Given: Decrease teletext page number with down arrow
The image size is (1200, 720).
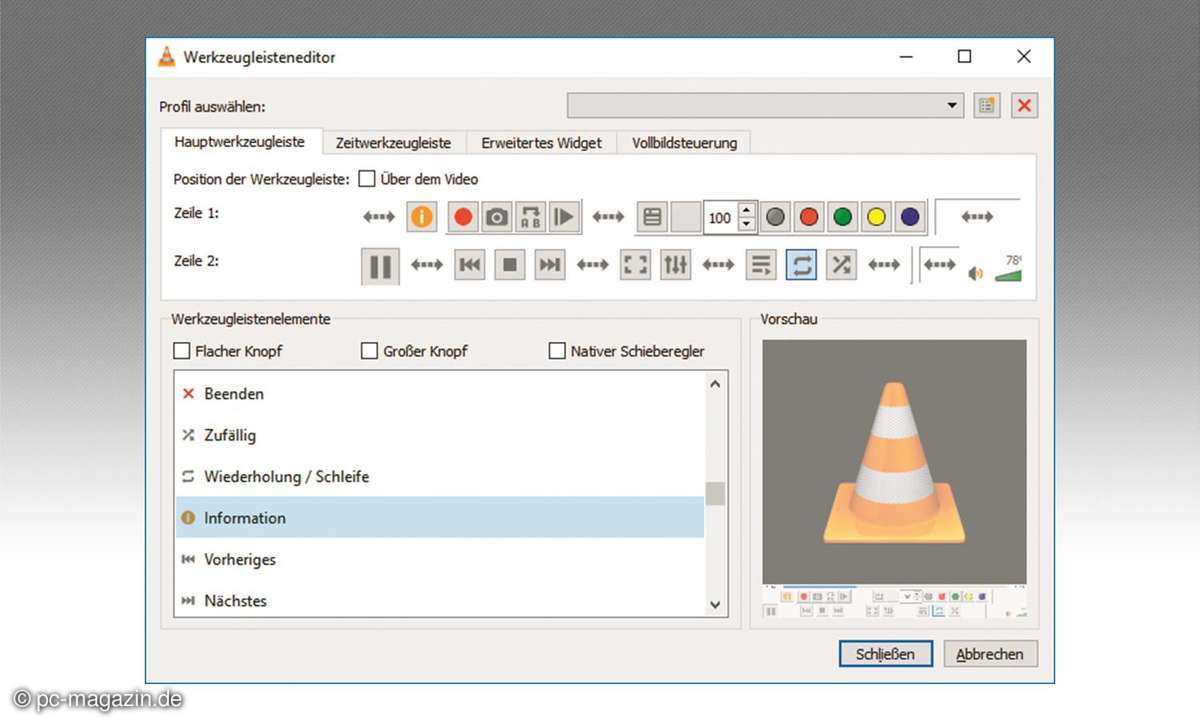Looking at the screenshot, I should click(x=747, y=224).
